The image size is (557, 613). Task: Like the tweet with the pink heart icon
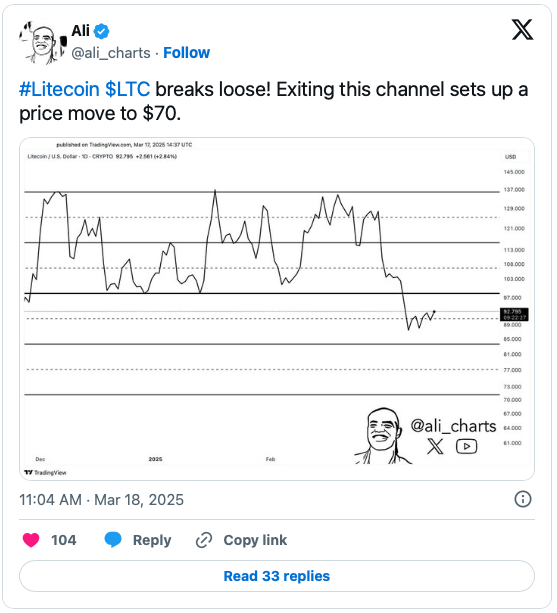[31, 540]
